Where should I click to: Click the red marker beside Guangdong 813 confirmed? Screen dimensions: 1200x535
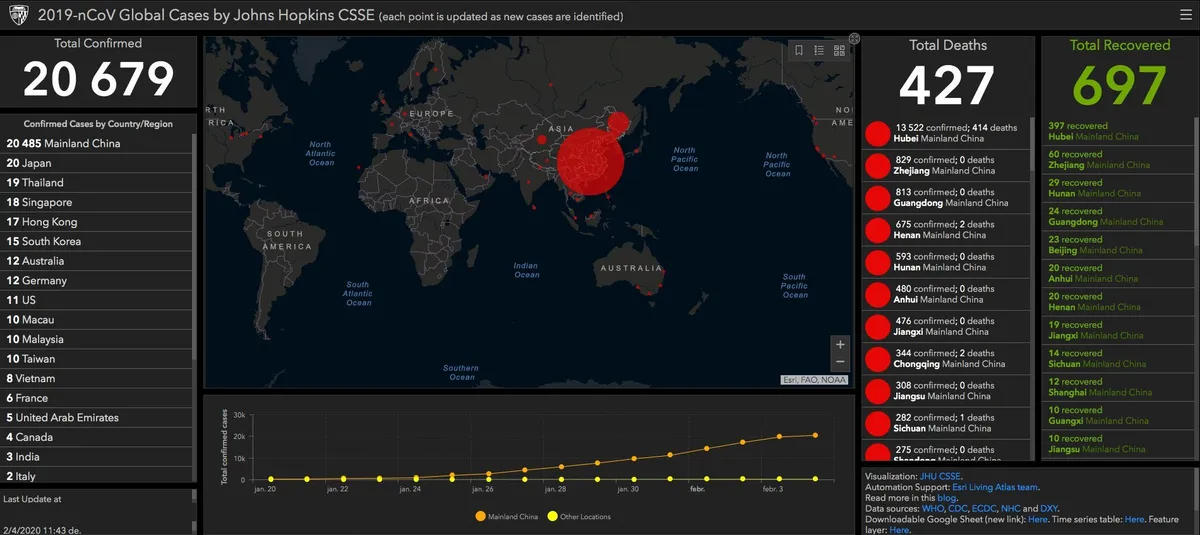(877, 197)
